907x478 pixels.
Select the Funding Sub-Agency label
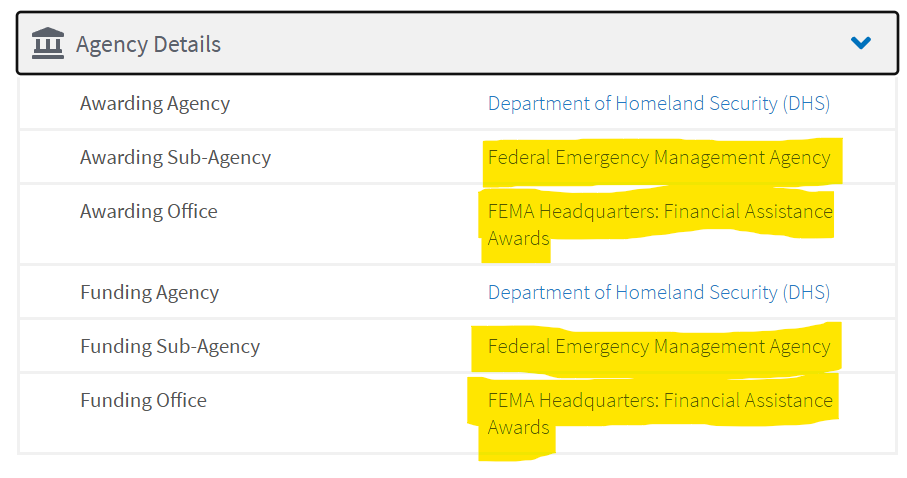pos(170,347)
